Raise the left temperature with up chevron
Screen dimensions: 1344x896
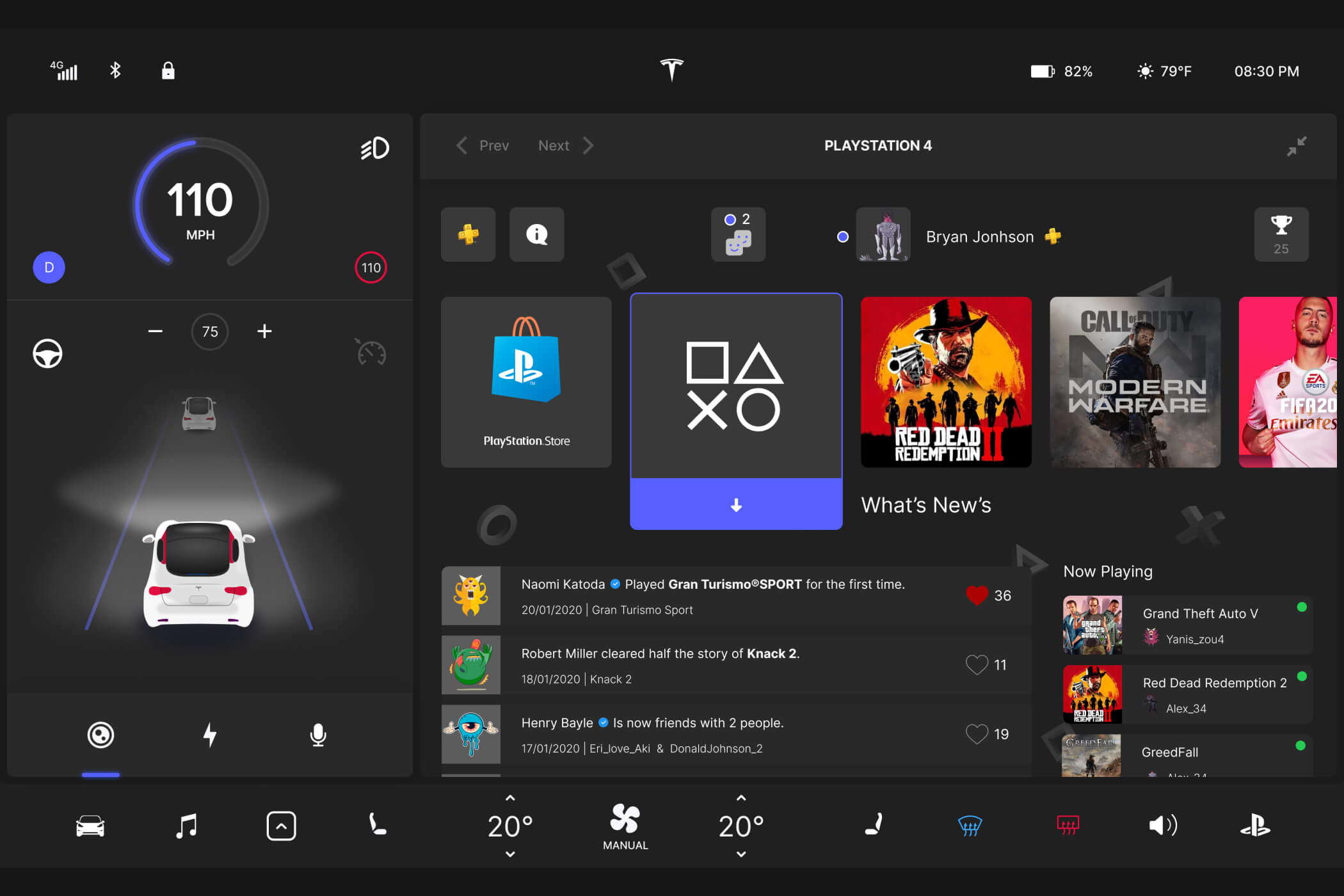510,798
